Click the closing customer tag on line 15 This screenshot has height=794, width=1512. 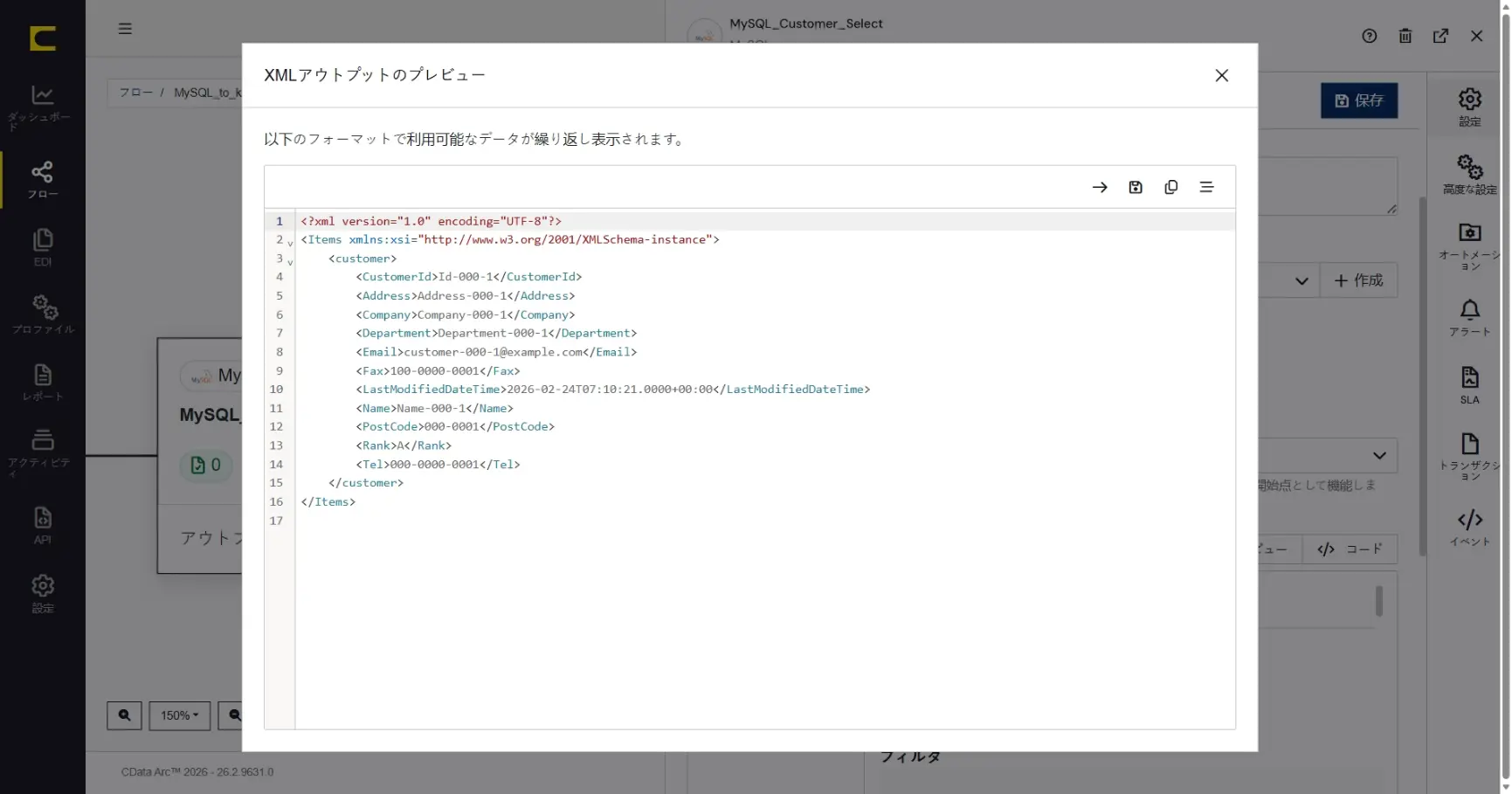366,483
